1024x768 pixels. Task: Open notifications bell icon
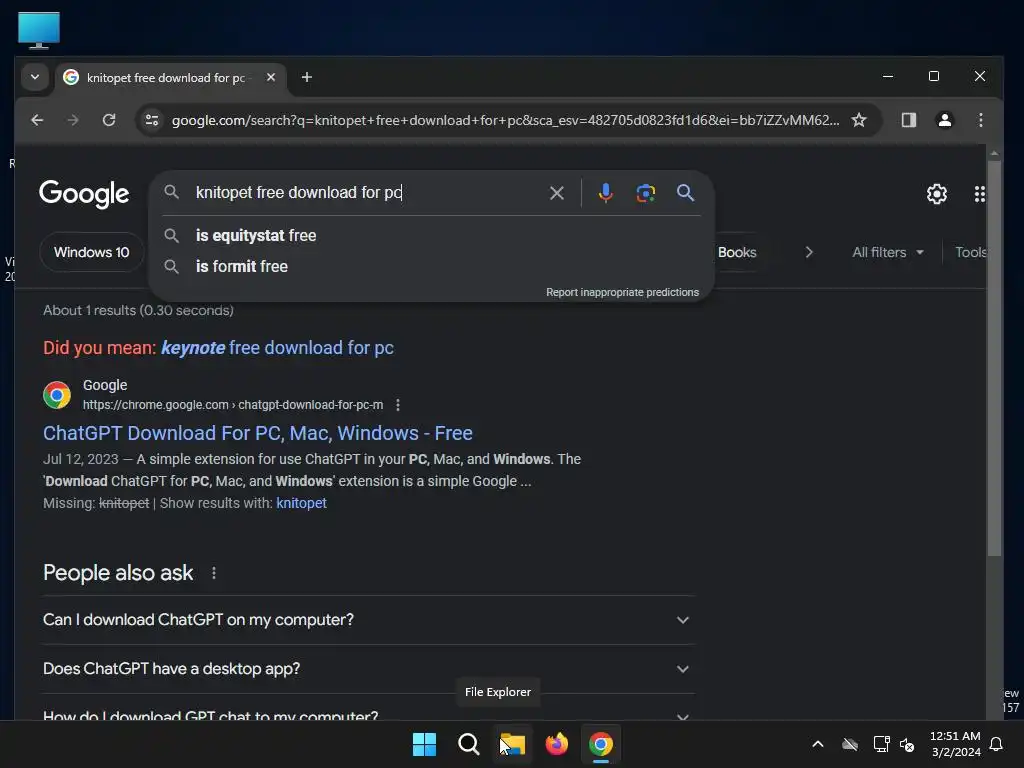(996, 744)
